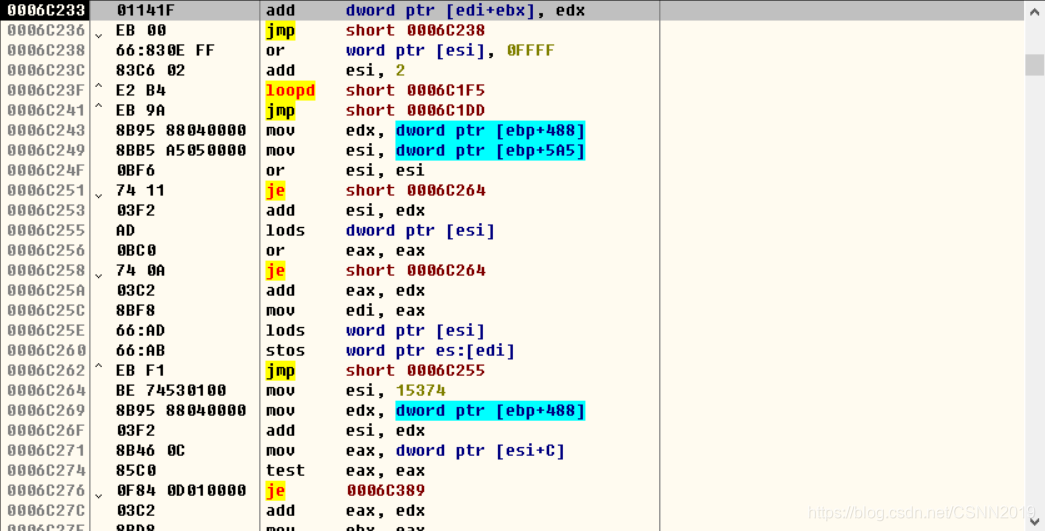Select address 0006C24F
This screenshot has width=1045, height=531.
[45, 171]
